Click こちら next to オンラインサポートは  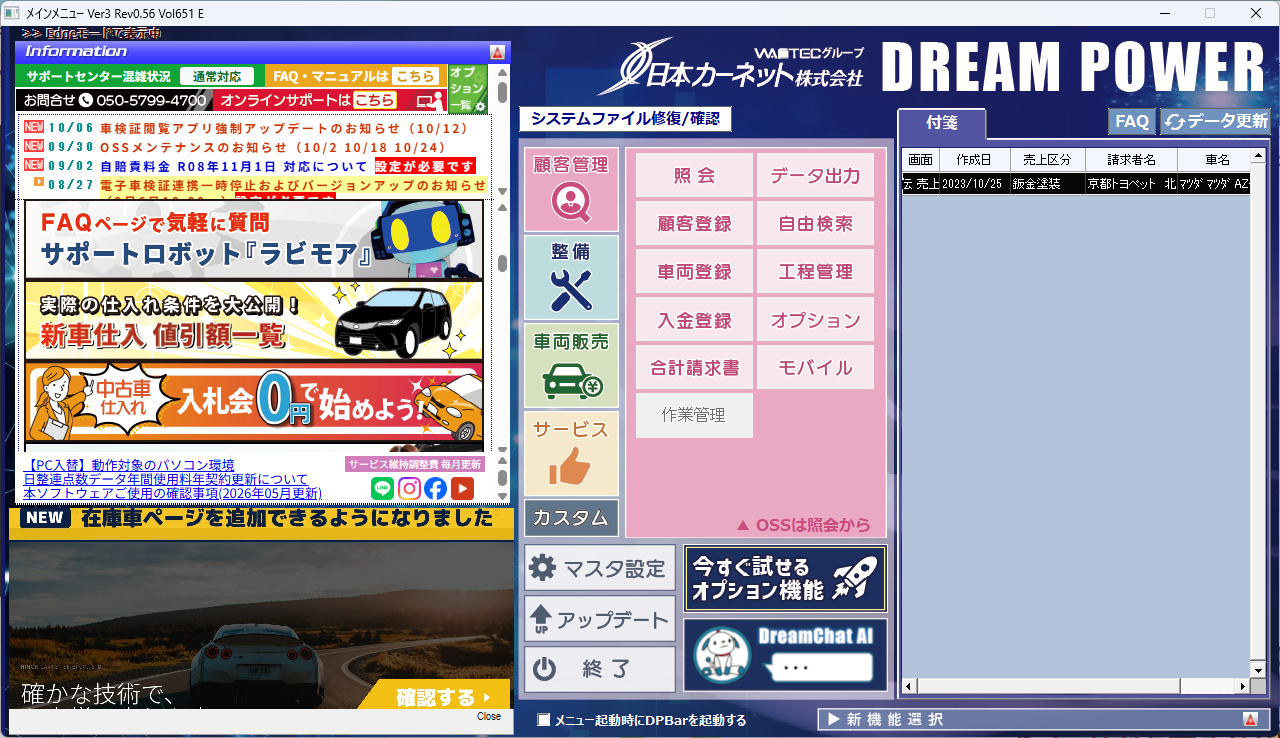[x=374, y=100]
